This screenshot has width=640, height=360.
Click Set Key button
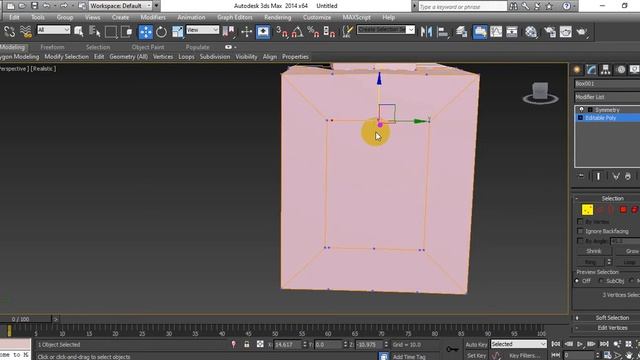tap(476, 356)
